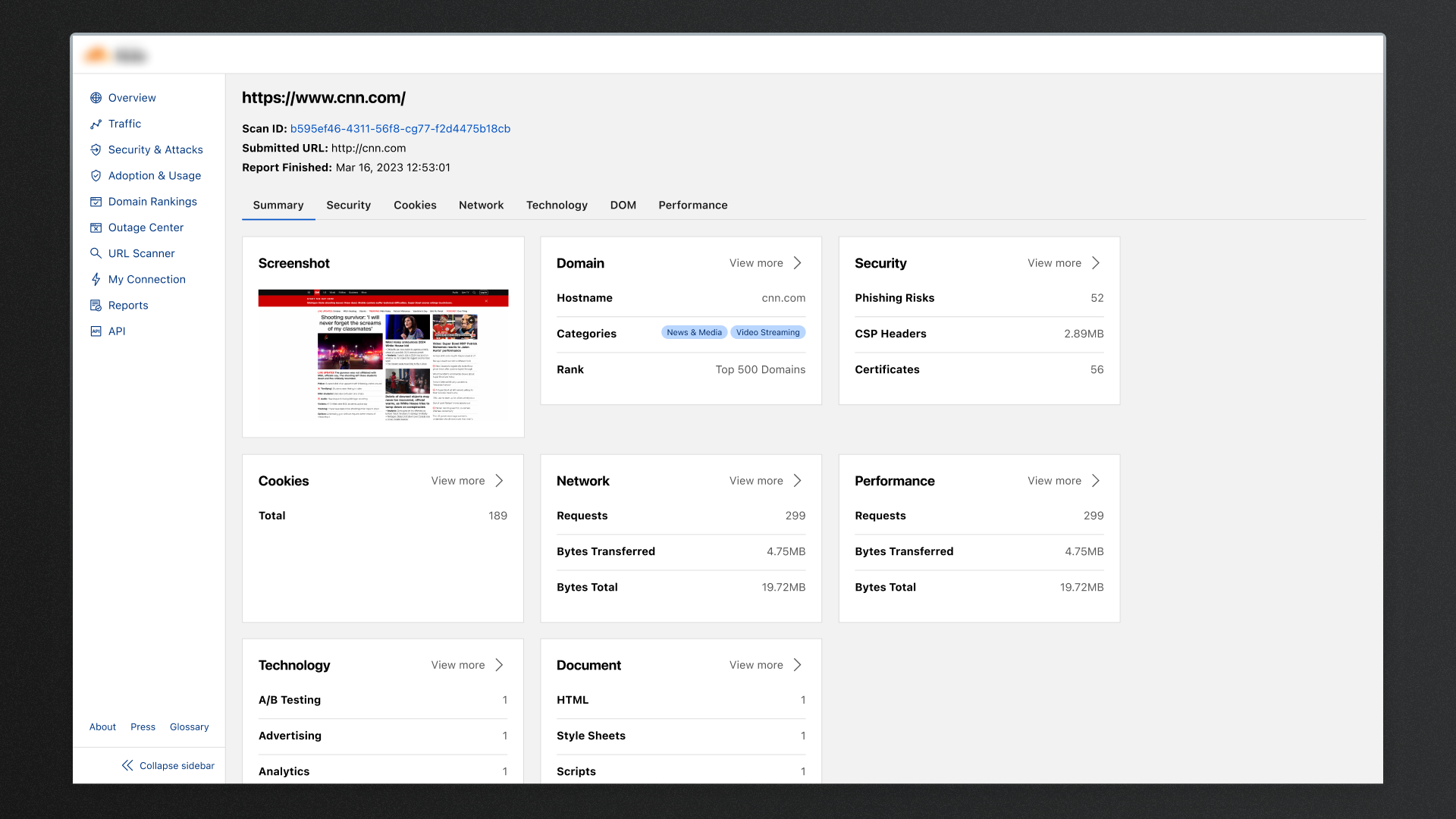The height and width of the screenshot is (819, 1456).
Task: Collapse the sidebar
Action: point(168,766)
